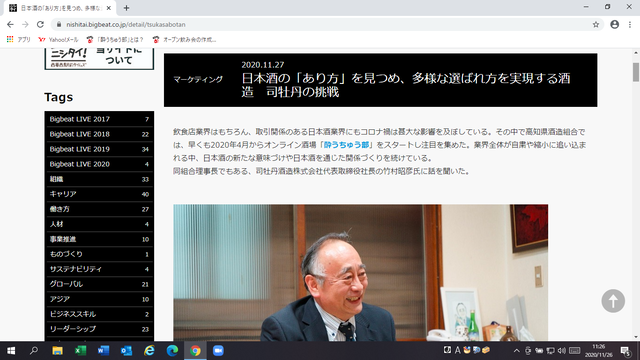The width and height of the screenshot is (640, 360).
Task: Click the scroll-to-top arrow button
Action: (613, 301)
